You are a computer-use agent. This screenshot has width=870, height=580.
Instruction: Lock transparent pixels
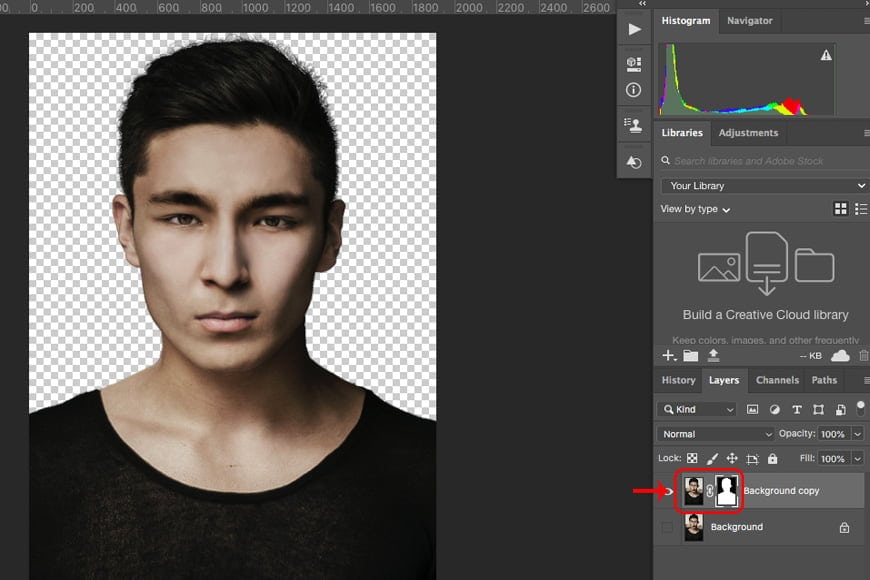[x=692, y=458]
